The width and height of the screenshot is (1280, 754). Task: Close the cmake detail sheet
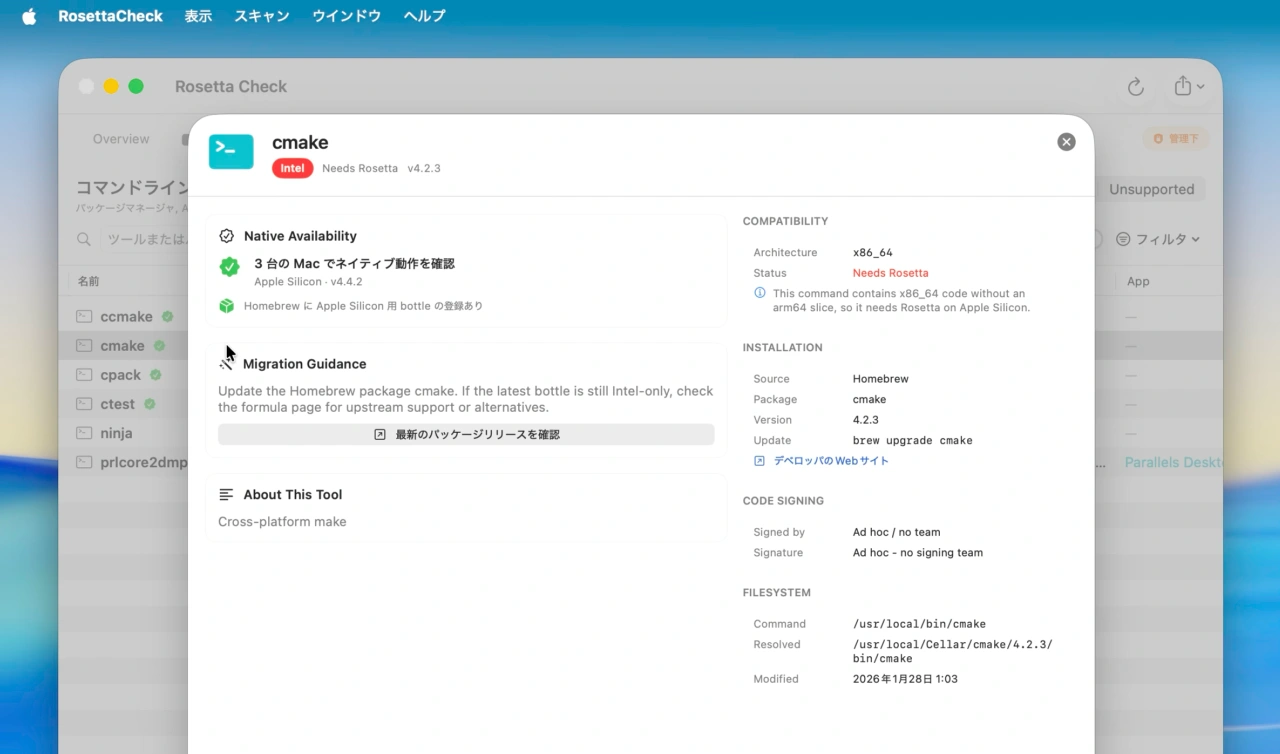coord(1066,142)
